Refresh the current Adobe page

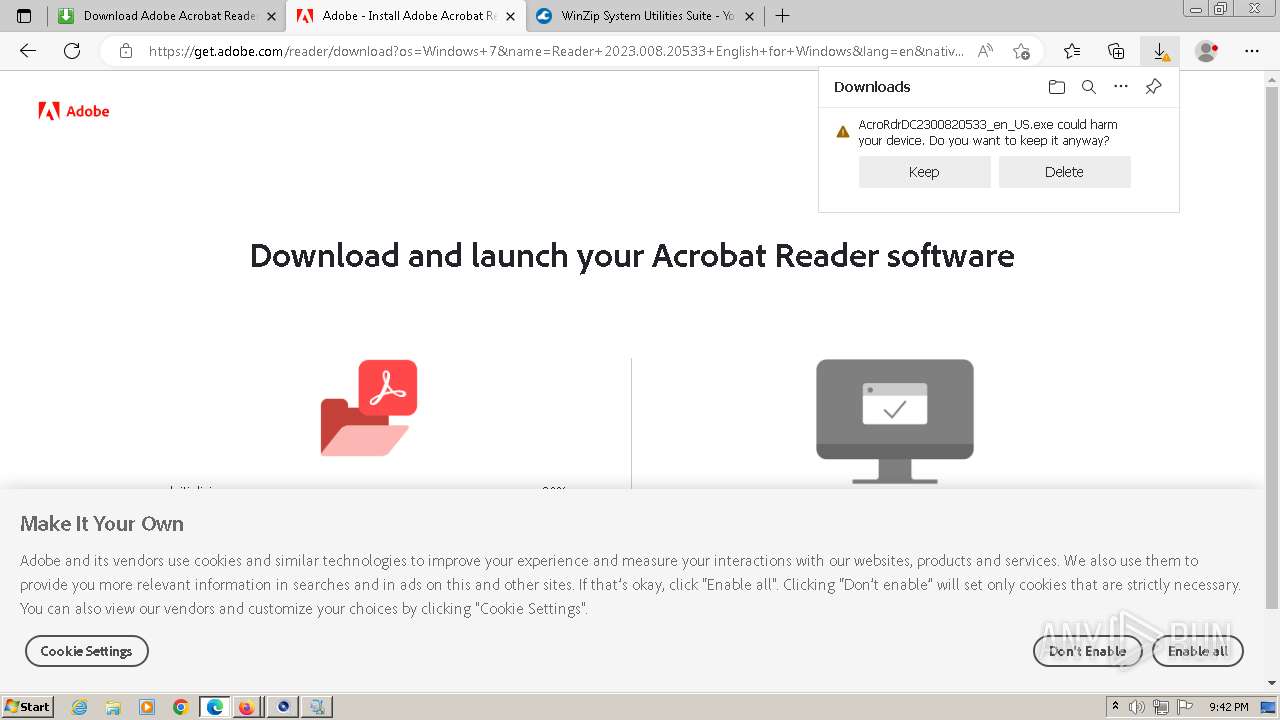(x=72, y=51)
